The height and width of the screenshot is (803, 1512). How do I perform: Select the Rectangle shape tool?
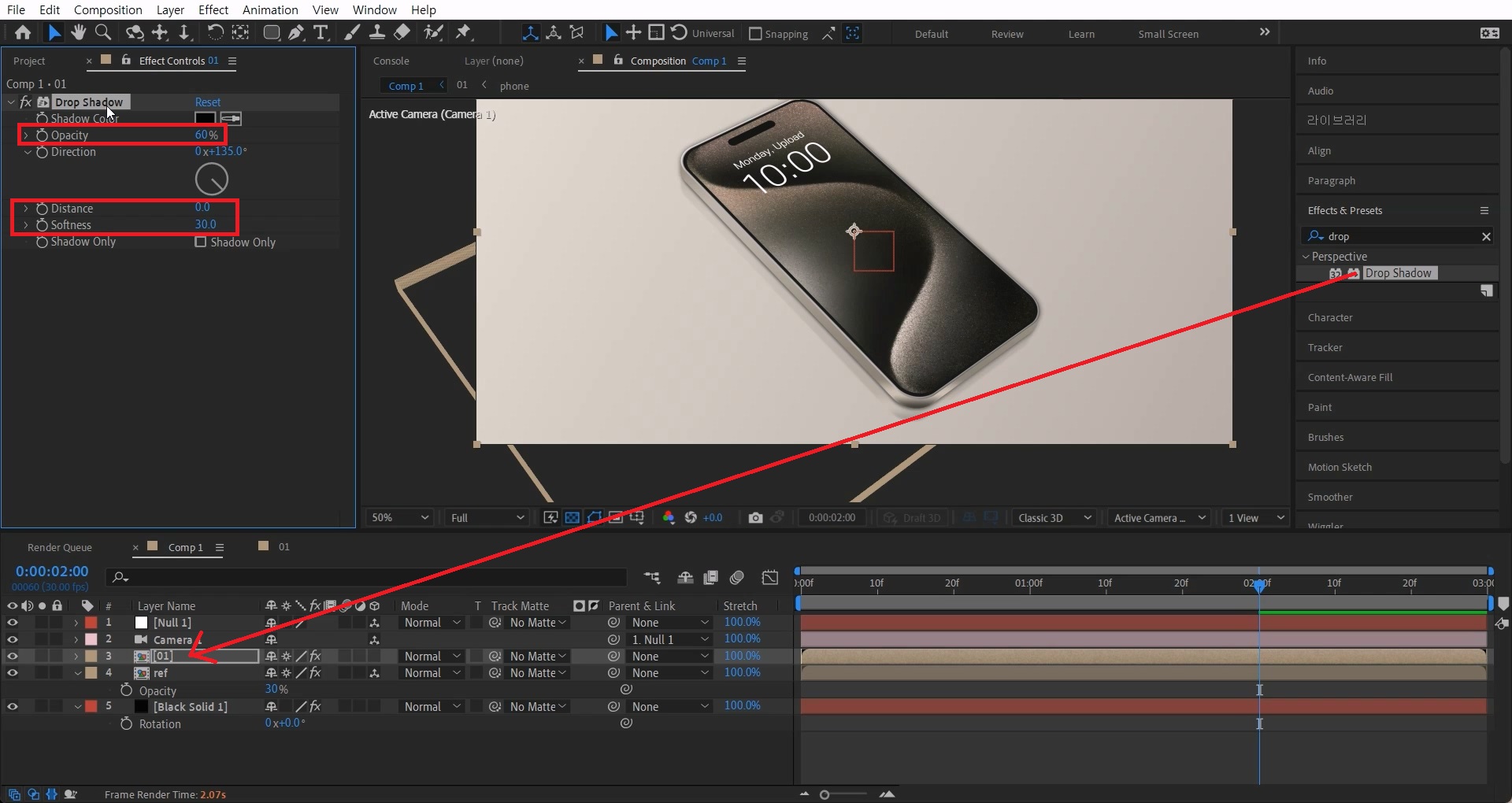(271, 32)
